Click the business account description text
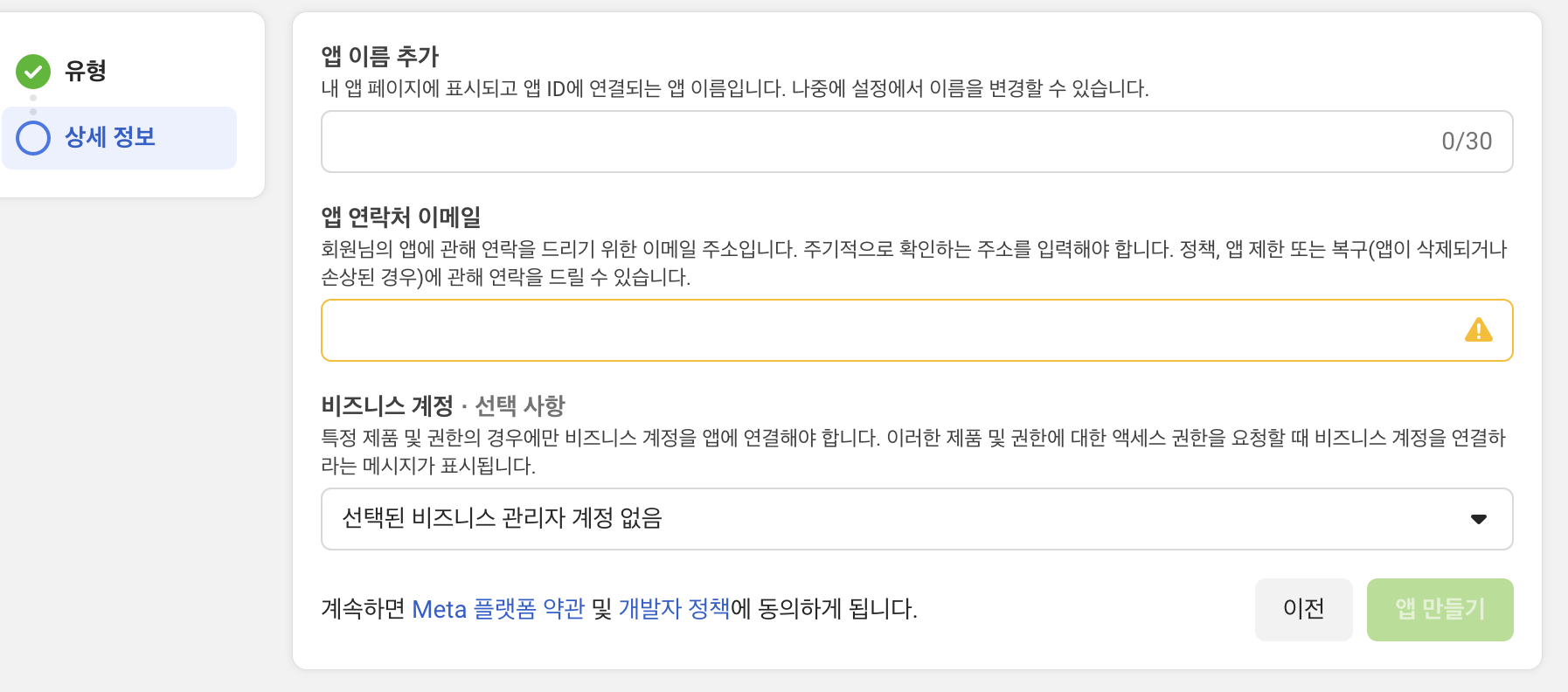Viewport: 1568px width, 692px height. [914, 452]
